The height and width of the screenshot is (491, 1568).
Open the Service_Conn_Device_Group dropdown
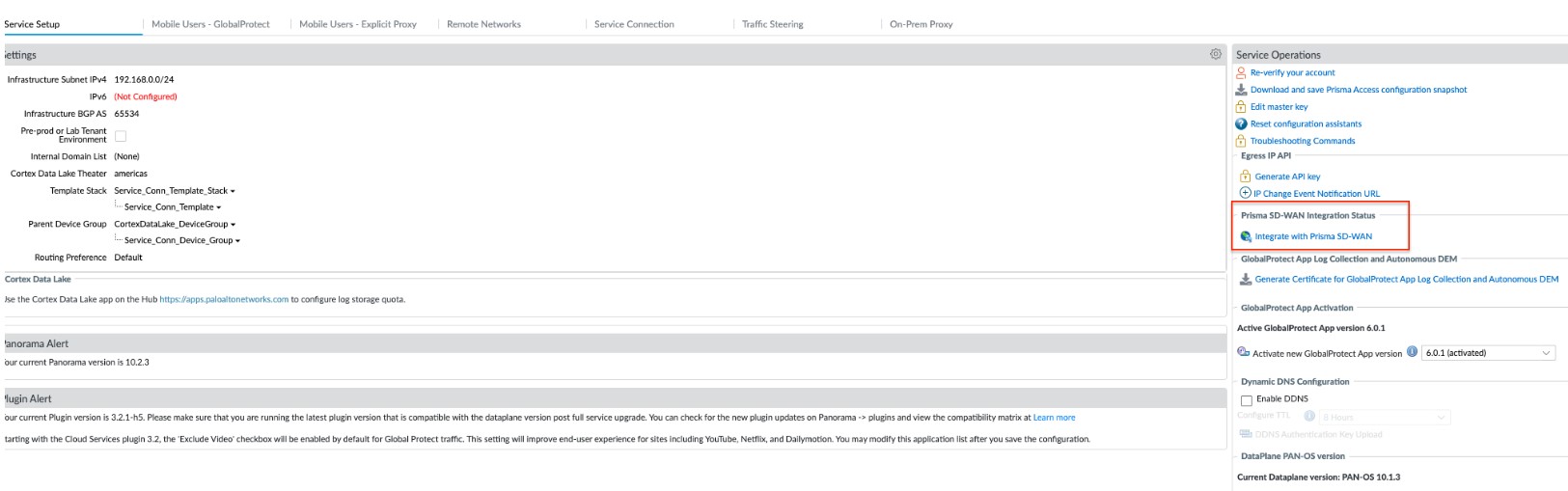pyautogui.click(x=182, y=241)
